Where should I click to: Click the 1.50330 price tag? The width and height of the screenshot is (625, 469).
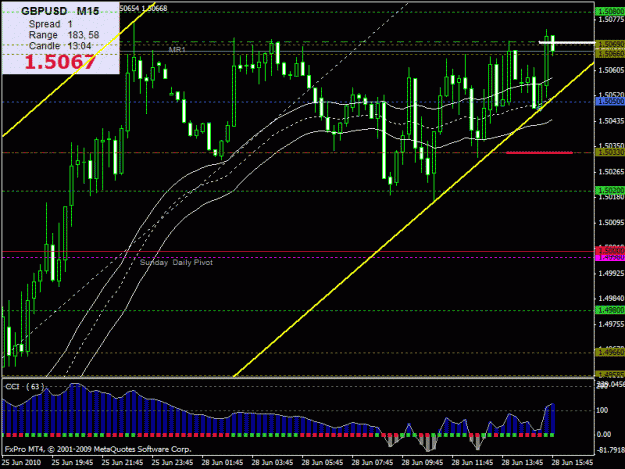pos(610,153)
